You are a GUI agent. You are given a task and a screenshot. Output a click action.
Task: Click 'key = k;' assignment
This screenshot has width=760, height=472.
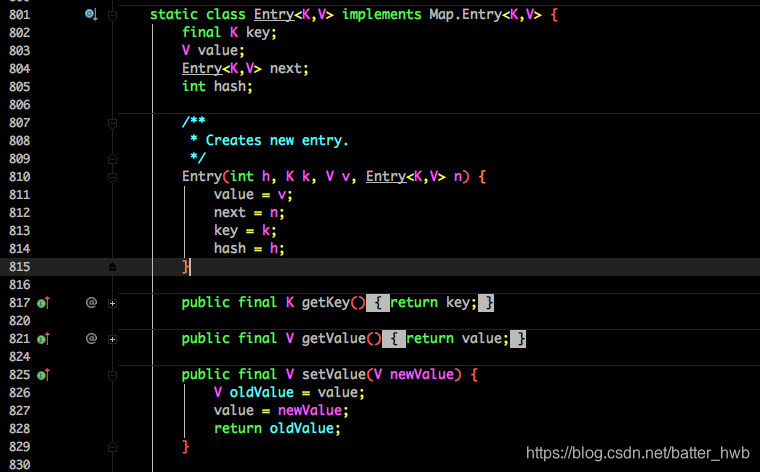tap(245, 231)
